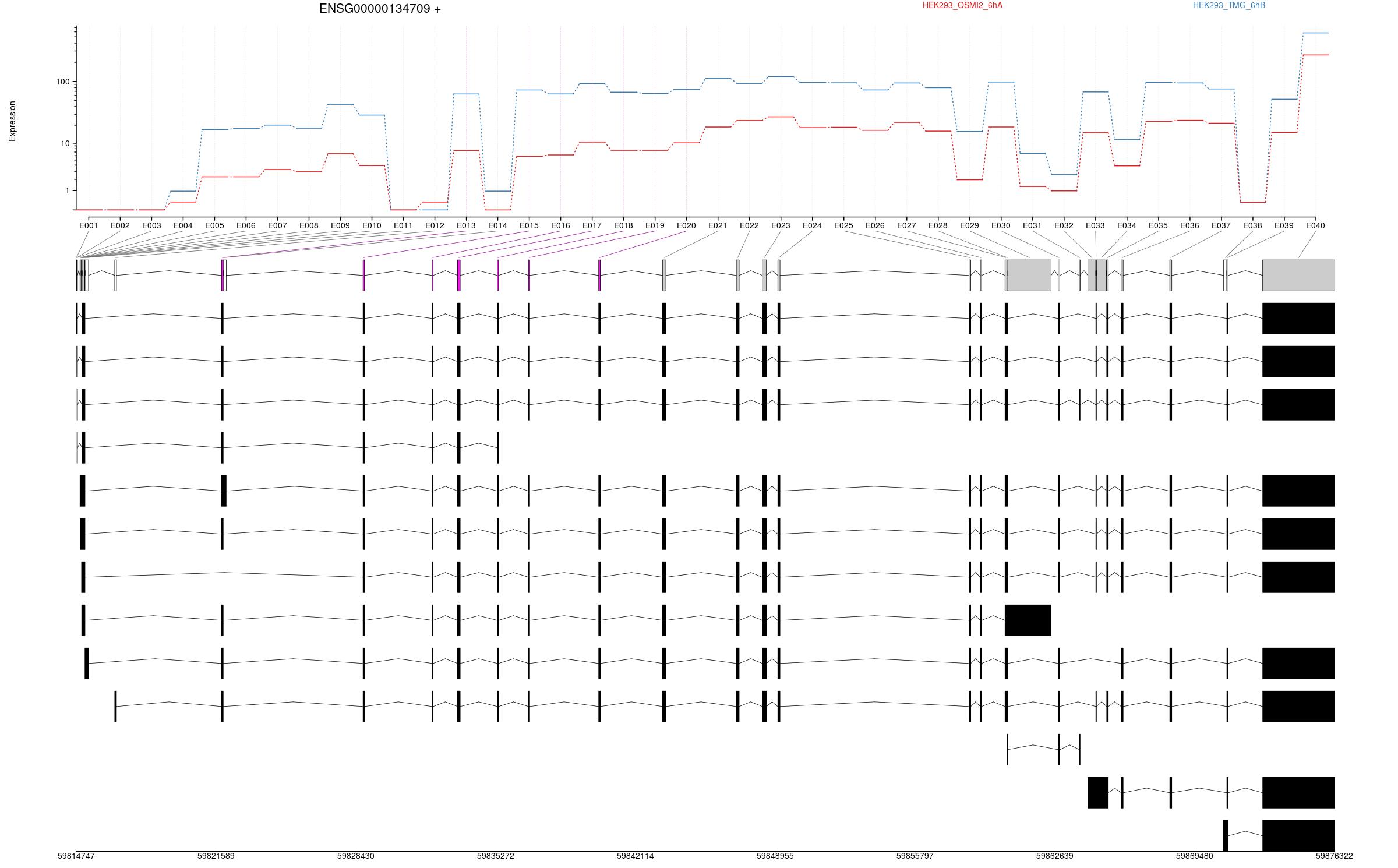Click the large black end exon of truncated ninth transcript
Screen dimensions: 1398x868
click(x=1028, y=620)
